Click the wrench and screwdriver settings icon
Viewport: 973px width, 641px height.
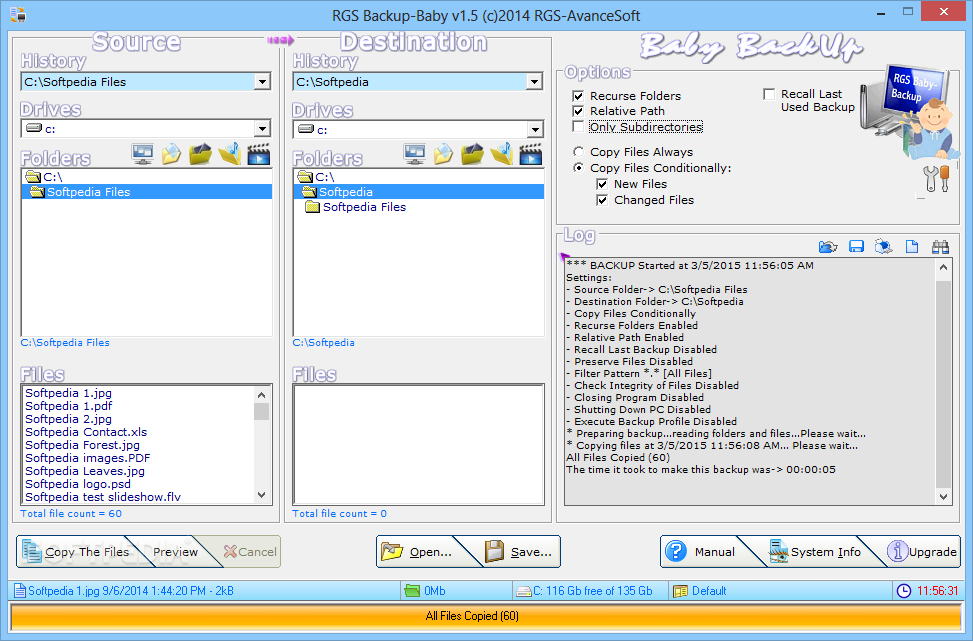(x=936, y=179)
